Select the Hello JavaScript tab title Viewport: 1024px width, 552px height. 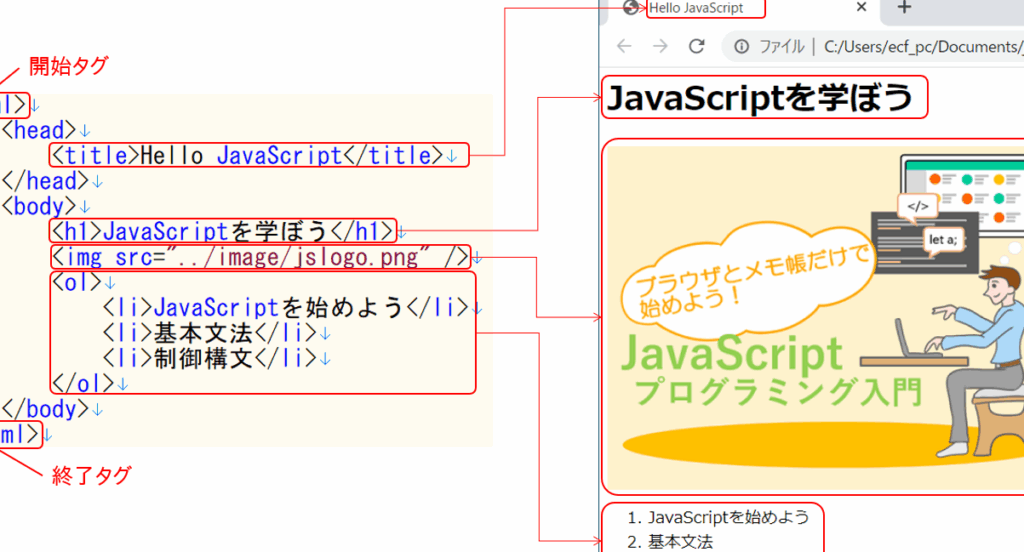tap(697, 8)
